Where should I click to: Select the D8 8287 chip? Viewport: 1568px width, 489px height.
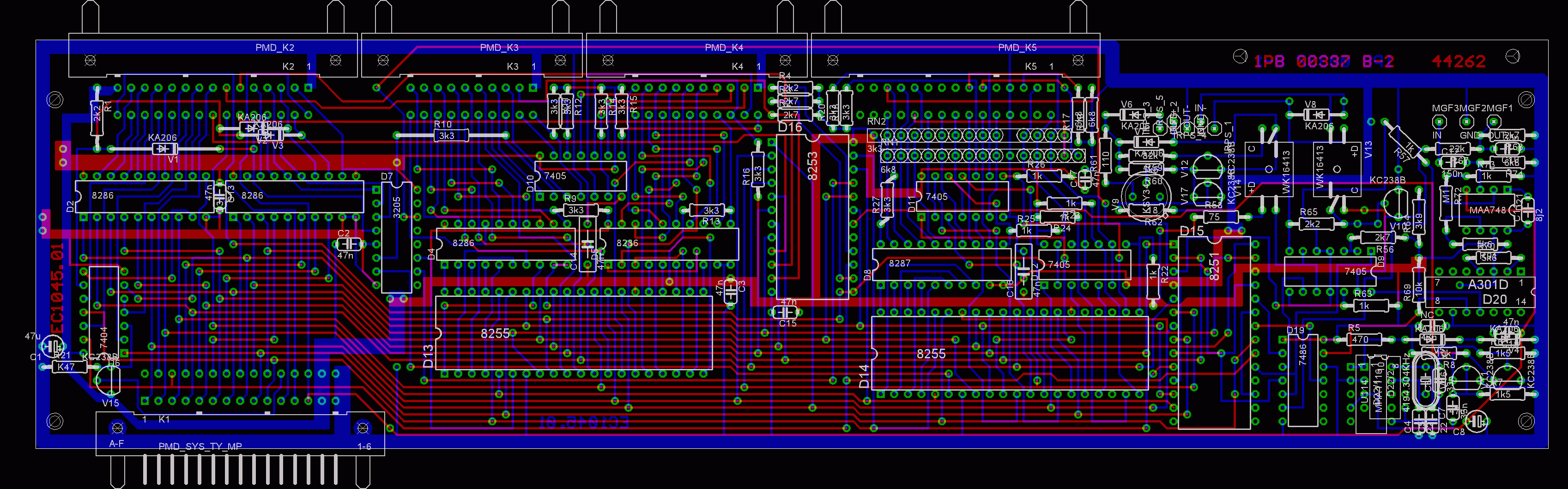point(942,264)
